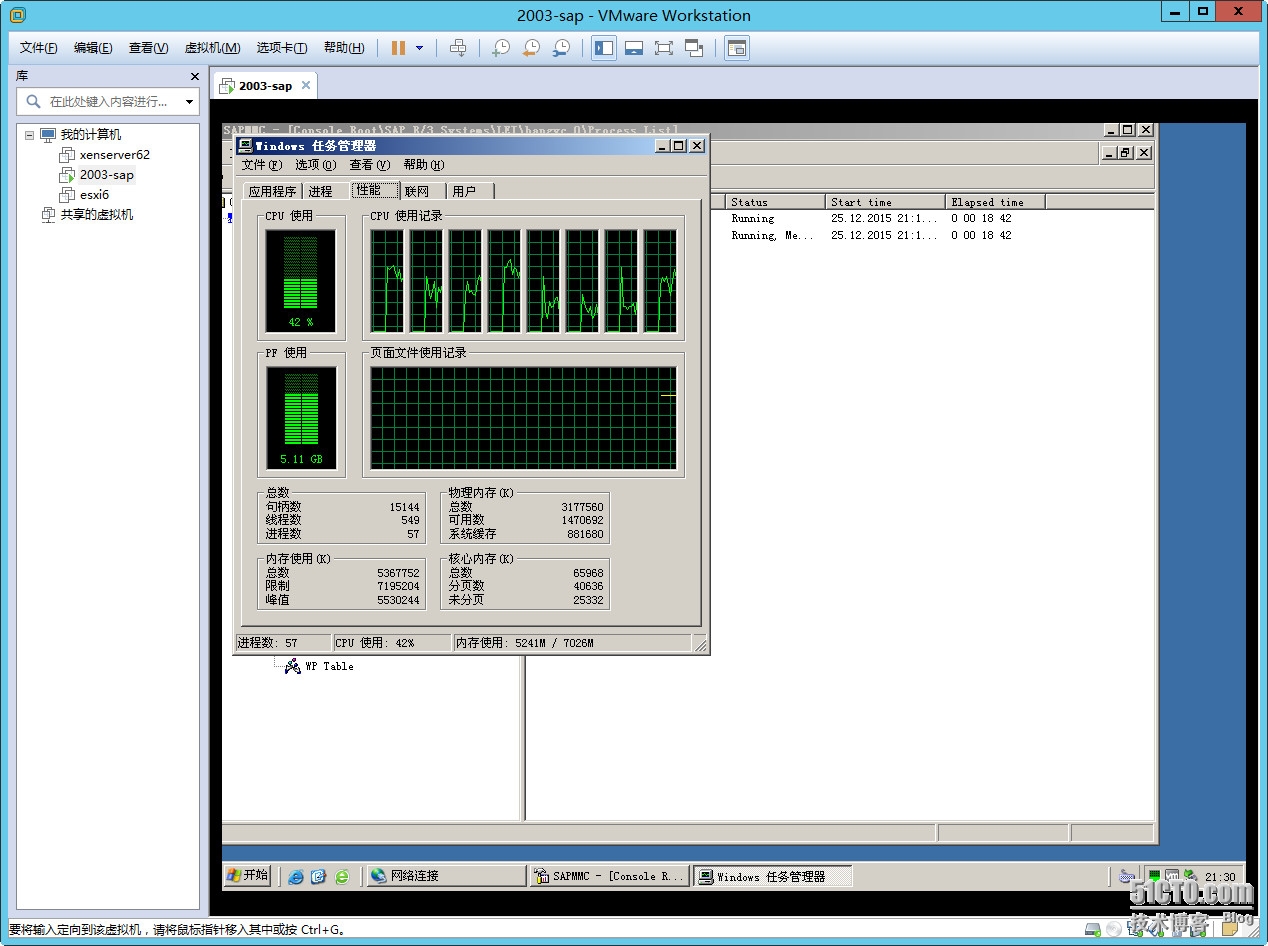
Task: Open the 虚拟机(M) menu
Action: click(212, 48)
